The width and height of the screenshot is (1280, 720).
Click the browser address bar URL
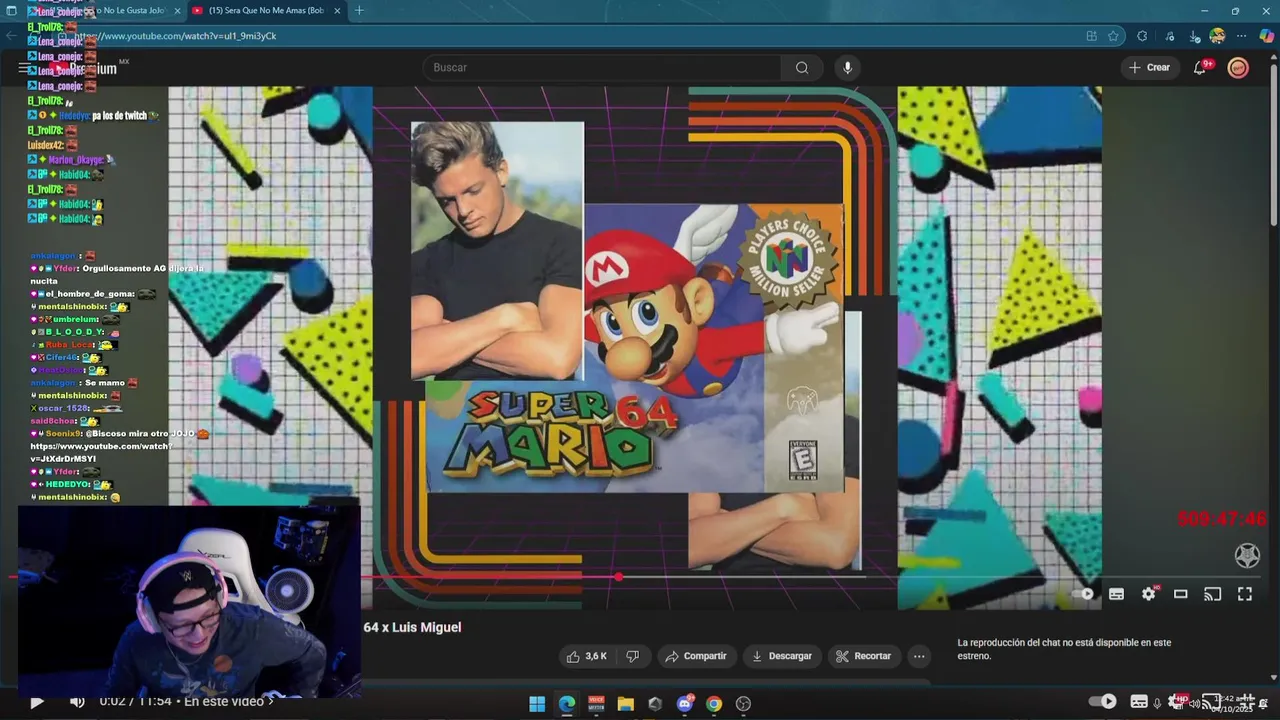point(175,36)
